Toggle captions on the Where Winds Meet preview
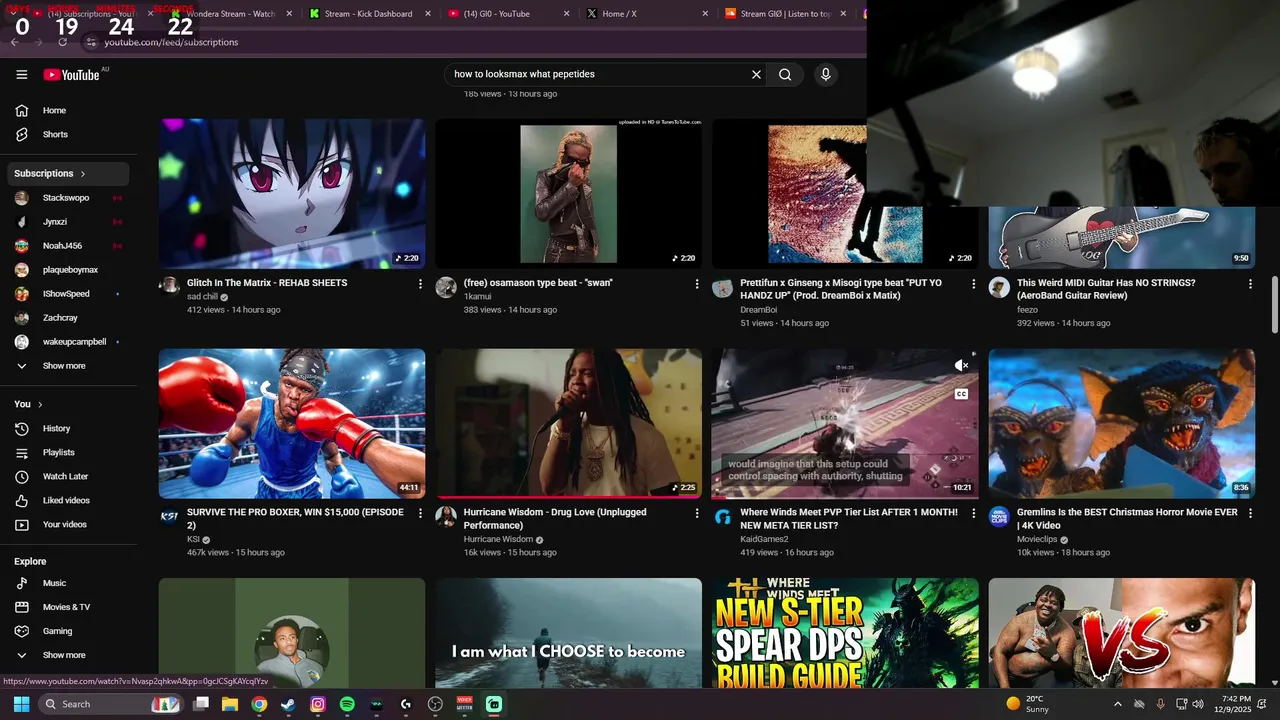 (x=961, y=394)
